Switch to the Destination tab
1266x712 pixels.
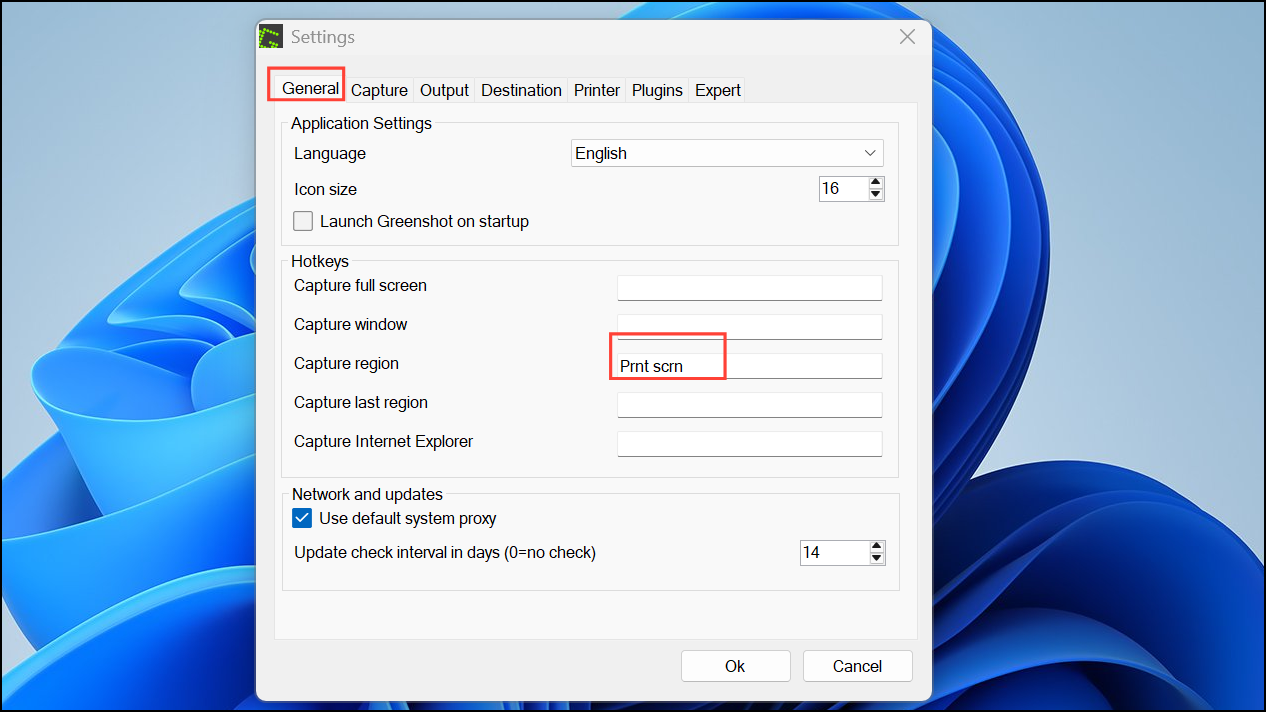click(521, 90)
